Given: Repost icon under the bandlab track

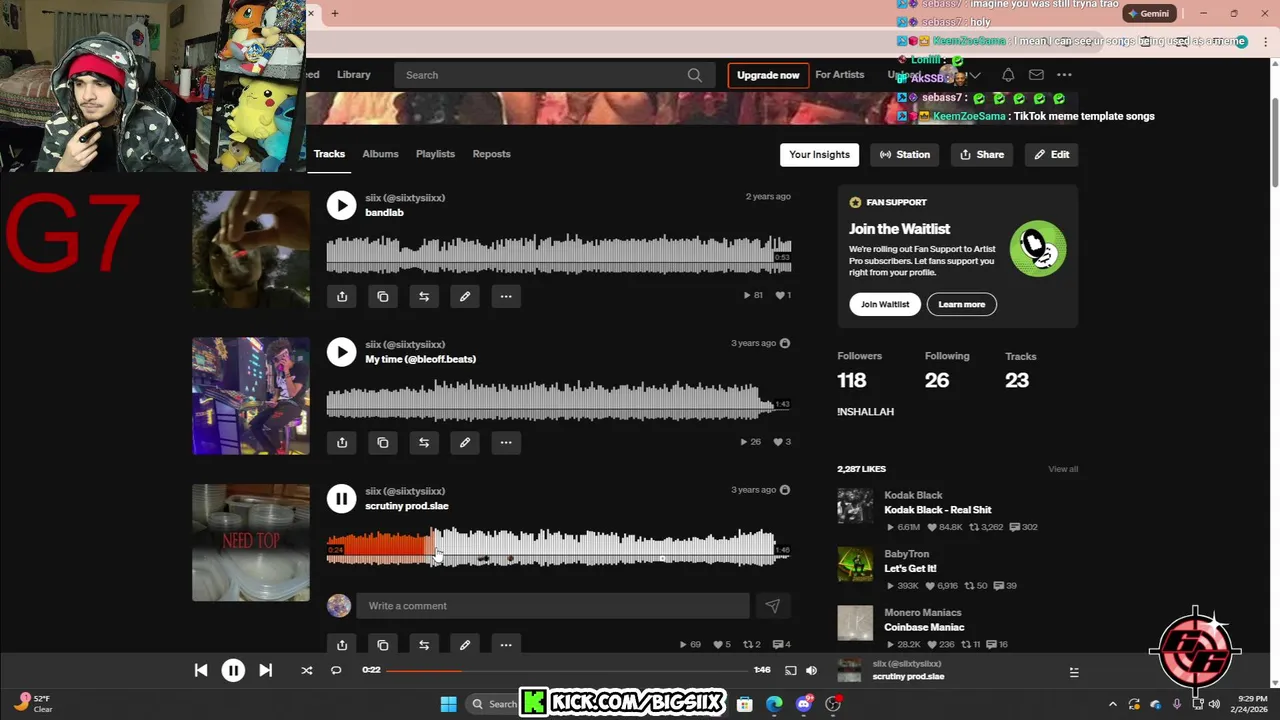Looking at the screenshot, I should pyautogui.click(x=424, y=296).
